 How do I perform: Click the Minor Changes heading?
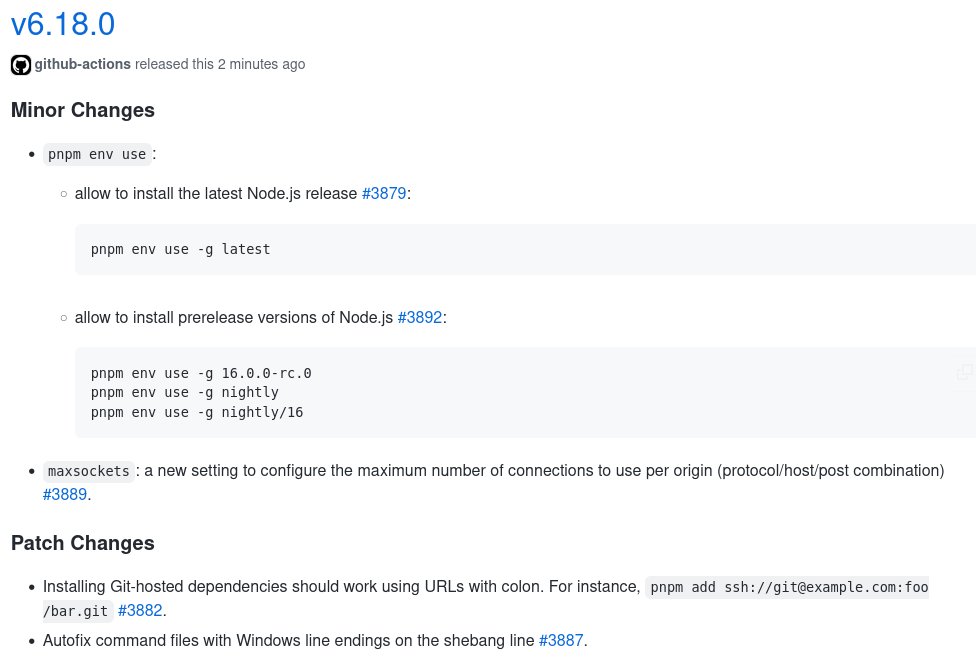(83, 110)
